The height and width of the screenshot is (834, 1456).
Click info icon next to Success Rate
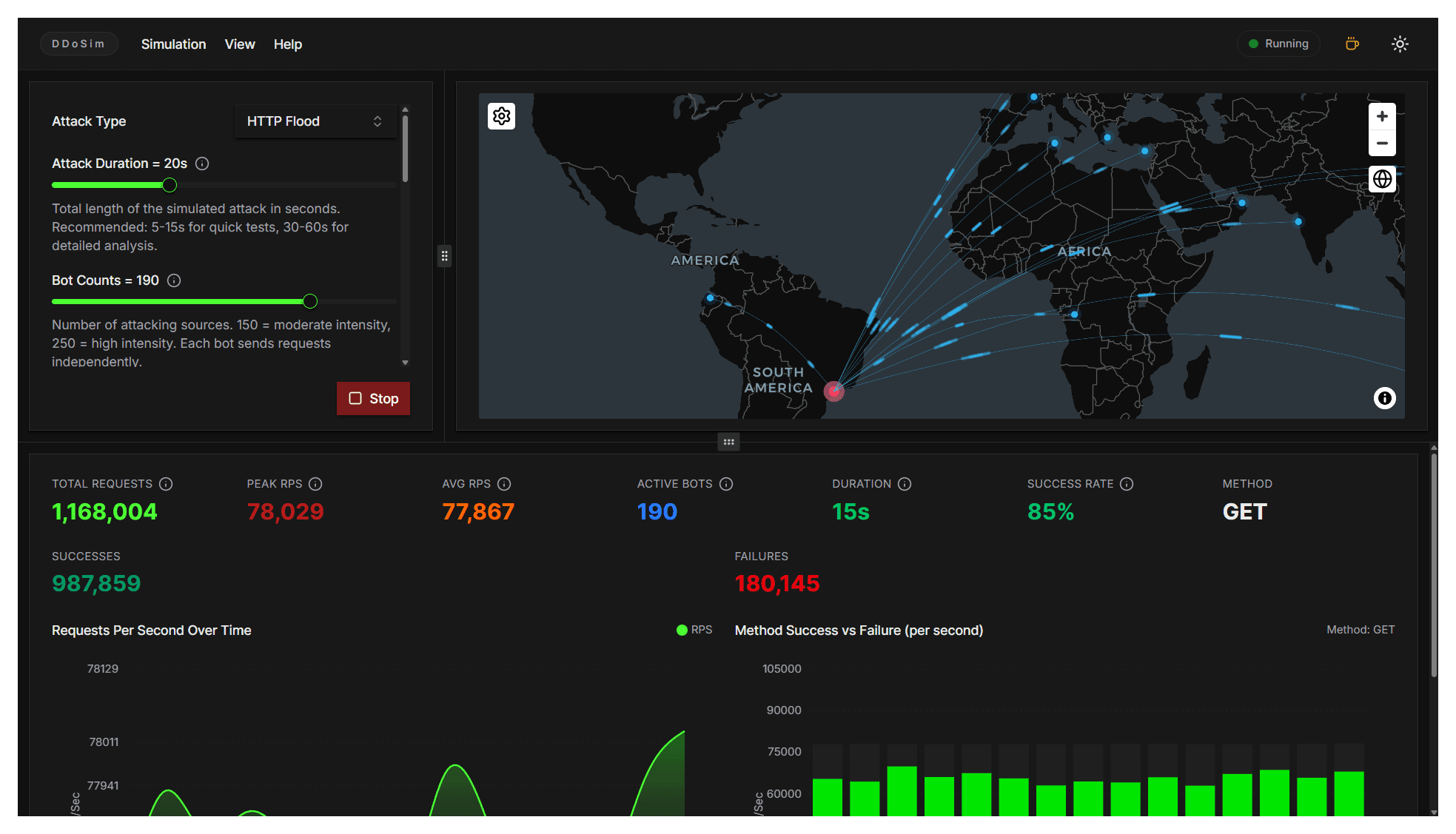click(1127, 484)
